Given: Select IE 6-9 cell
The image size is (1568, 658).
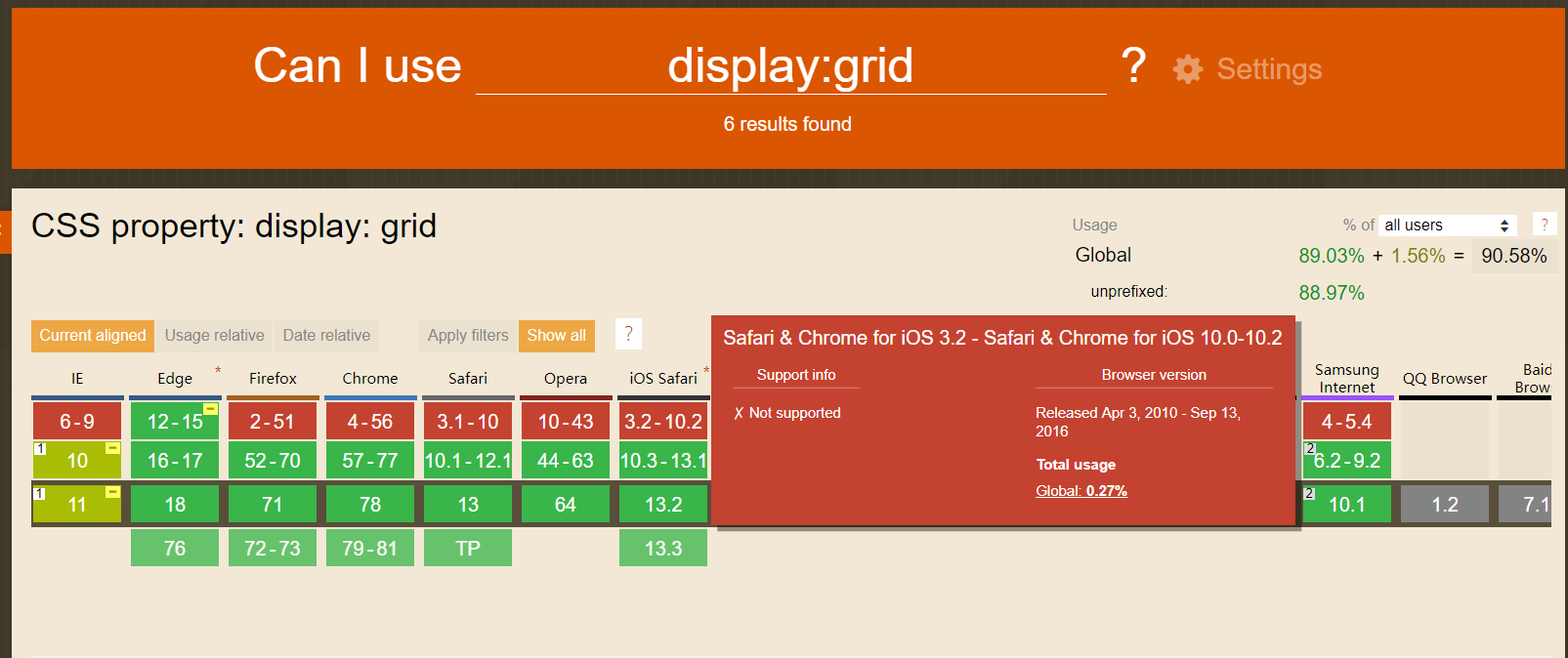Looking at the screenshot, I should point(77,422).
